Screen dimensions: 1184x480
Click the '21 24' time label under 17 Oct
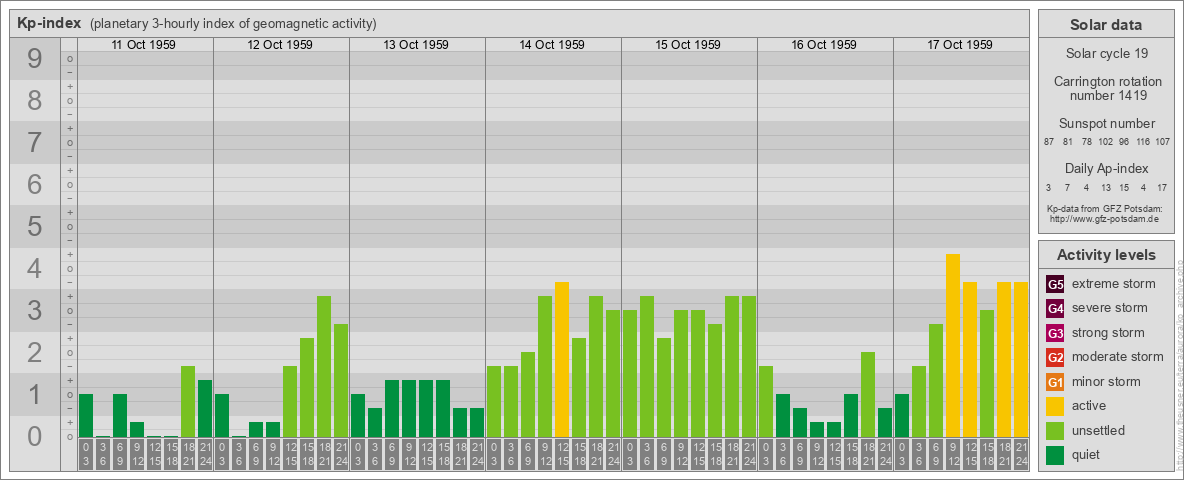(x=1021, y=454)
